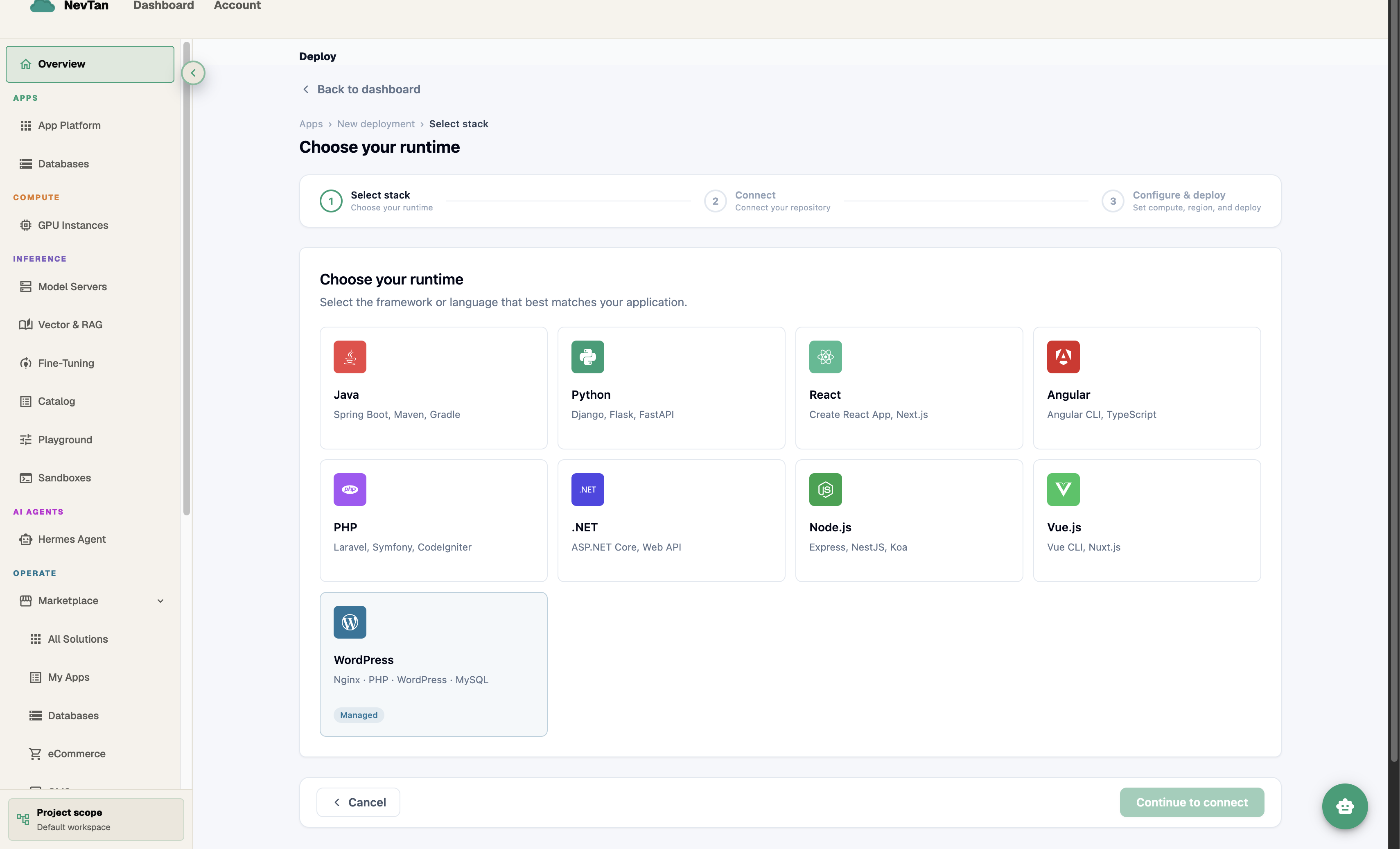
Task: Open Project scope workspace selector
Action: click(96, 820)
